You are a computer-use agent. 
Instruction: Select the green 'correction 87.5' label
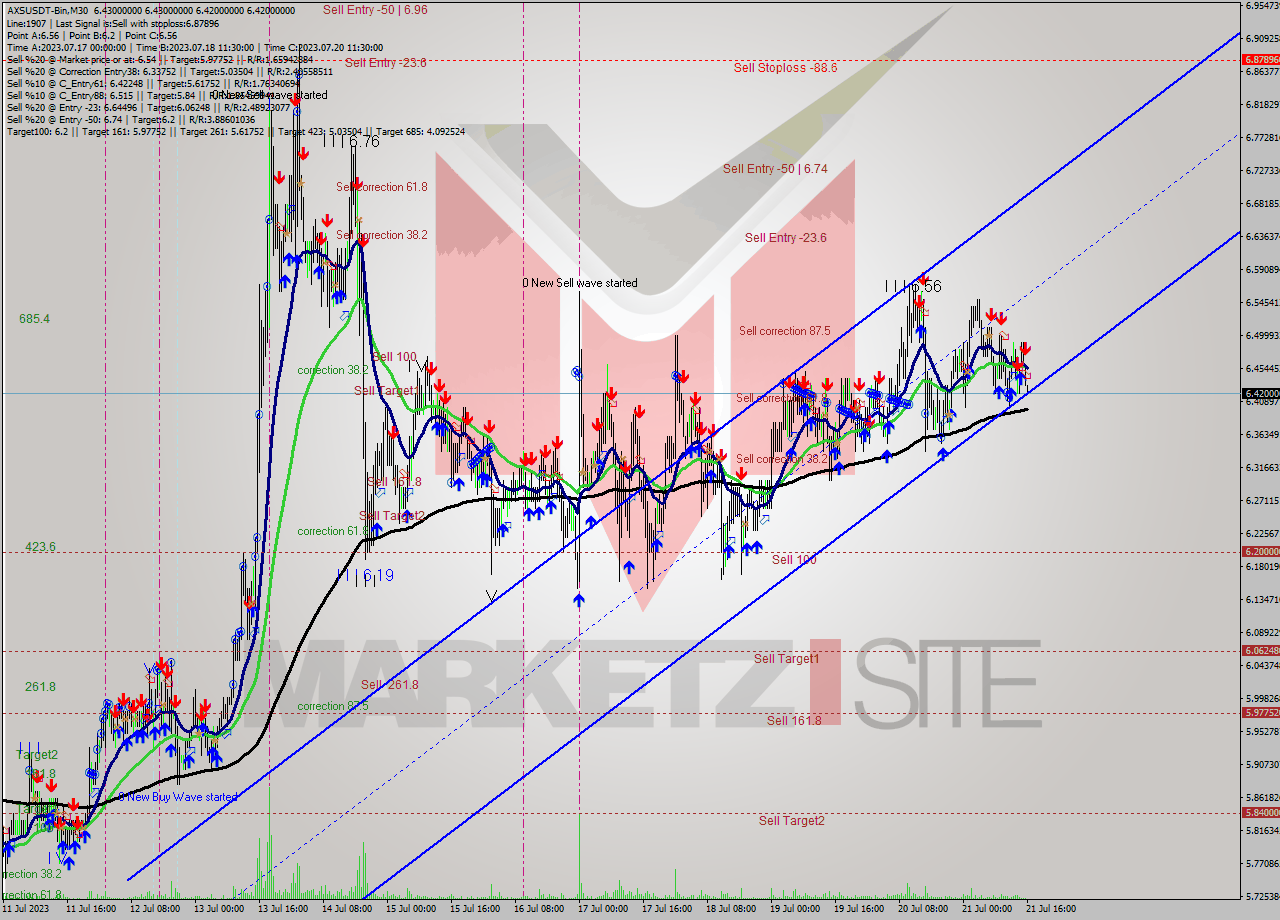tap(333, 706)
